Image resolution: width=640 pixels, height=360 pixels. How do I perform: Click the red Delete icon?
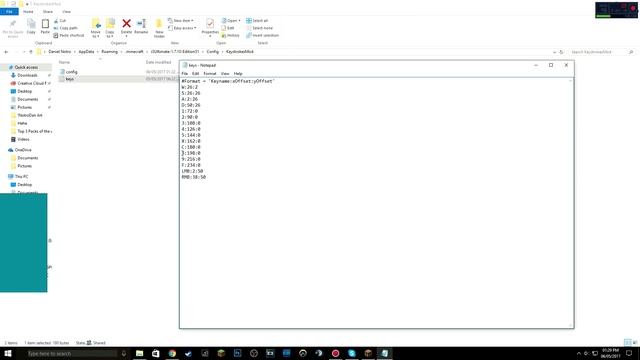tap(127, 24)
